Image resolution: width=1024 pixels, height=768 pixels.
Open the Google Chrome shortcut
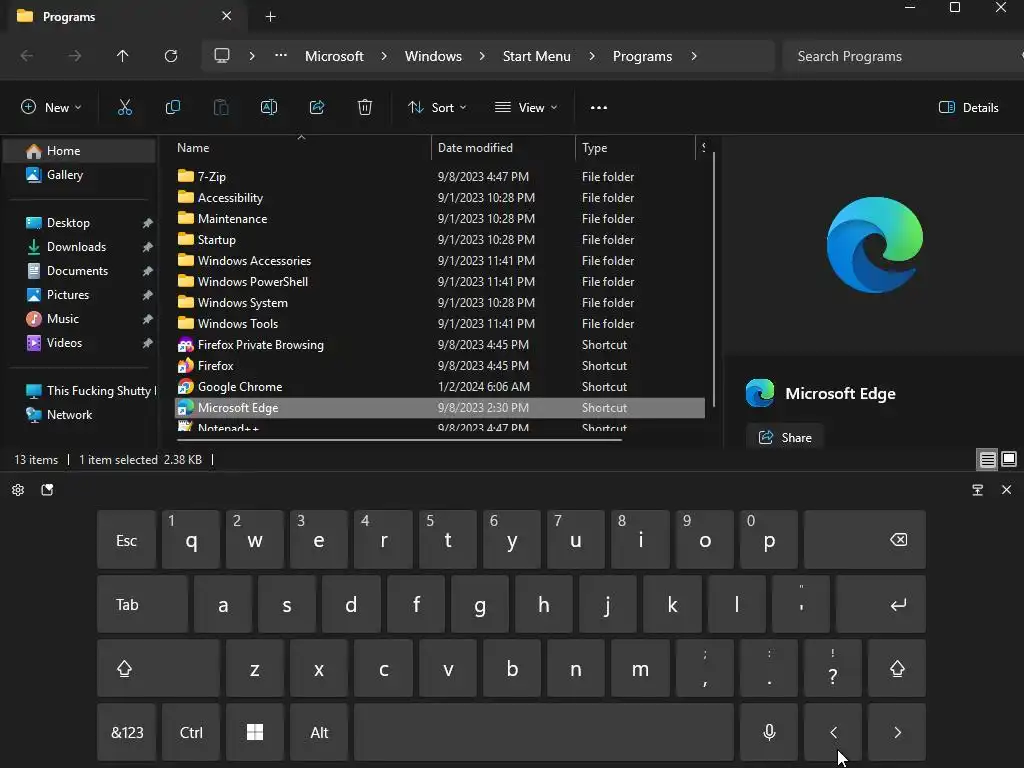coord(240,387)
